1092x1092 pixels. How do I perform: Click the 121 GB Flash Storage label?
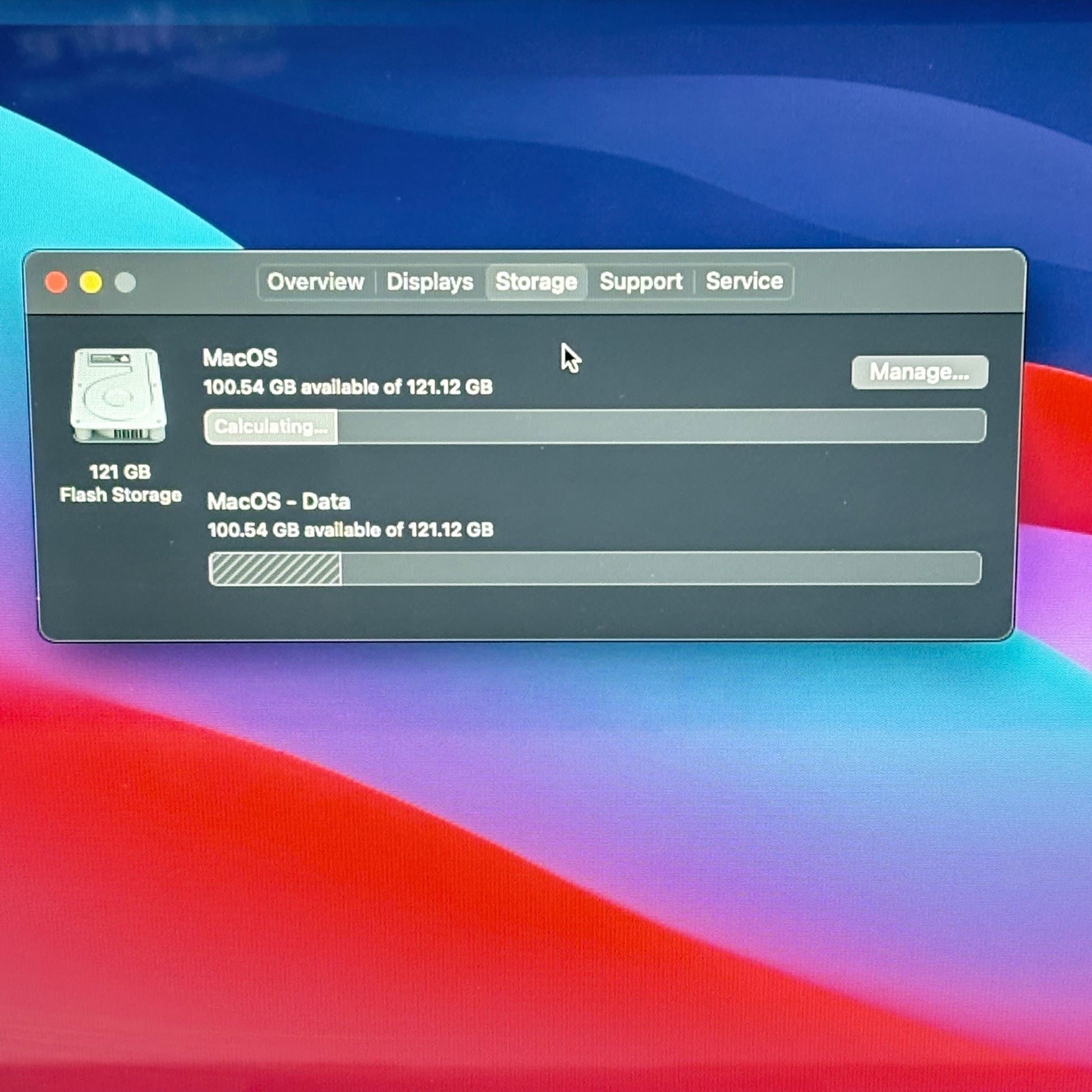click(121, 484)
